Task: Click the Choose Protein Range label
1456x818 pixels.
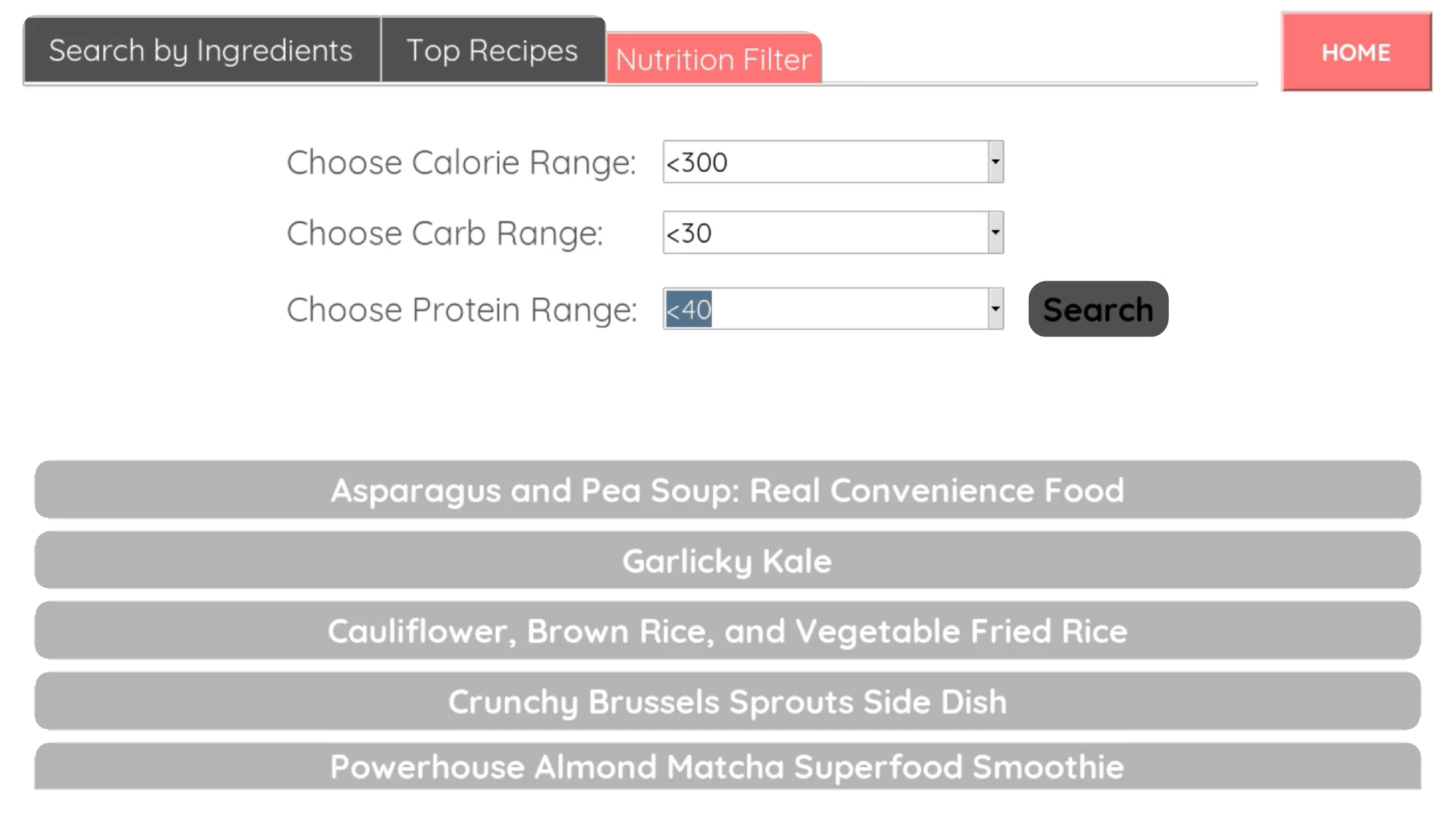Action: coord(462,310)
